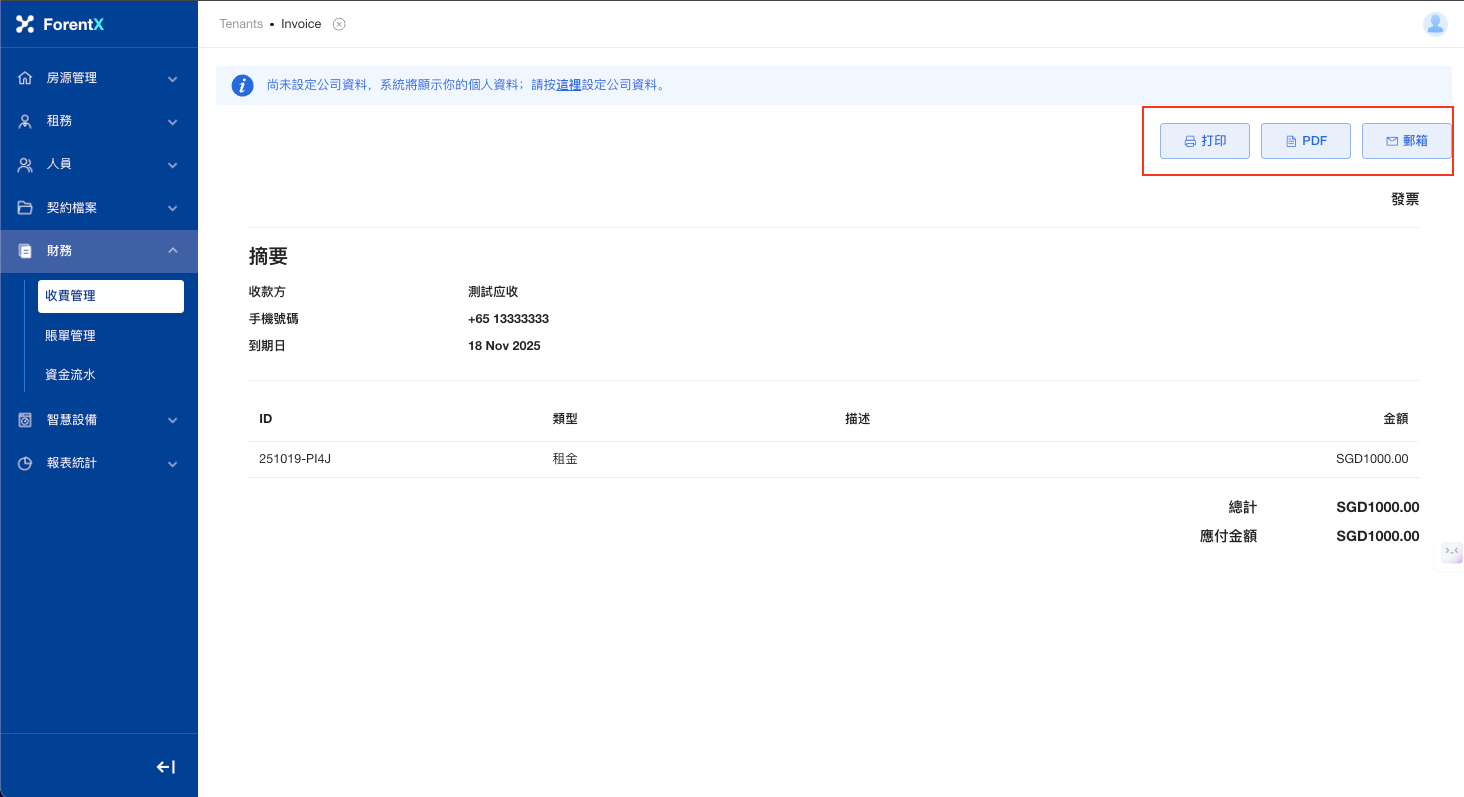Image resolution: width=1464 pixels, height=797 pixels.
Task: Click the house icon for 房源管理
Action: click(25, 78)
